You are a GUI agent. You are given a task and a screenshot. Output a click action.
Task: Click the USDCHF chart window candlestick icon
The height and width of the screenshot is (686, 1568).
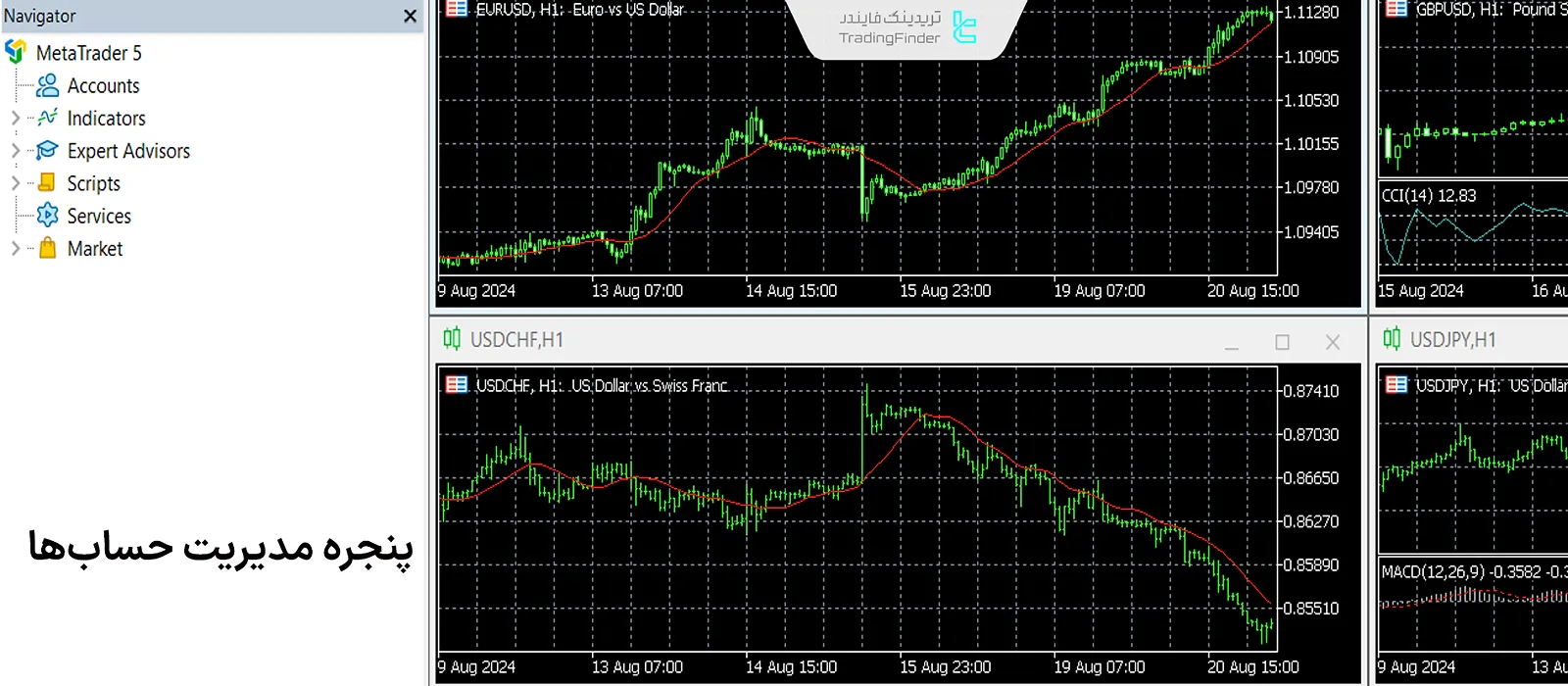(x=452, y=340)
